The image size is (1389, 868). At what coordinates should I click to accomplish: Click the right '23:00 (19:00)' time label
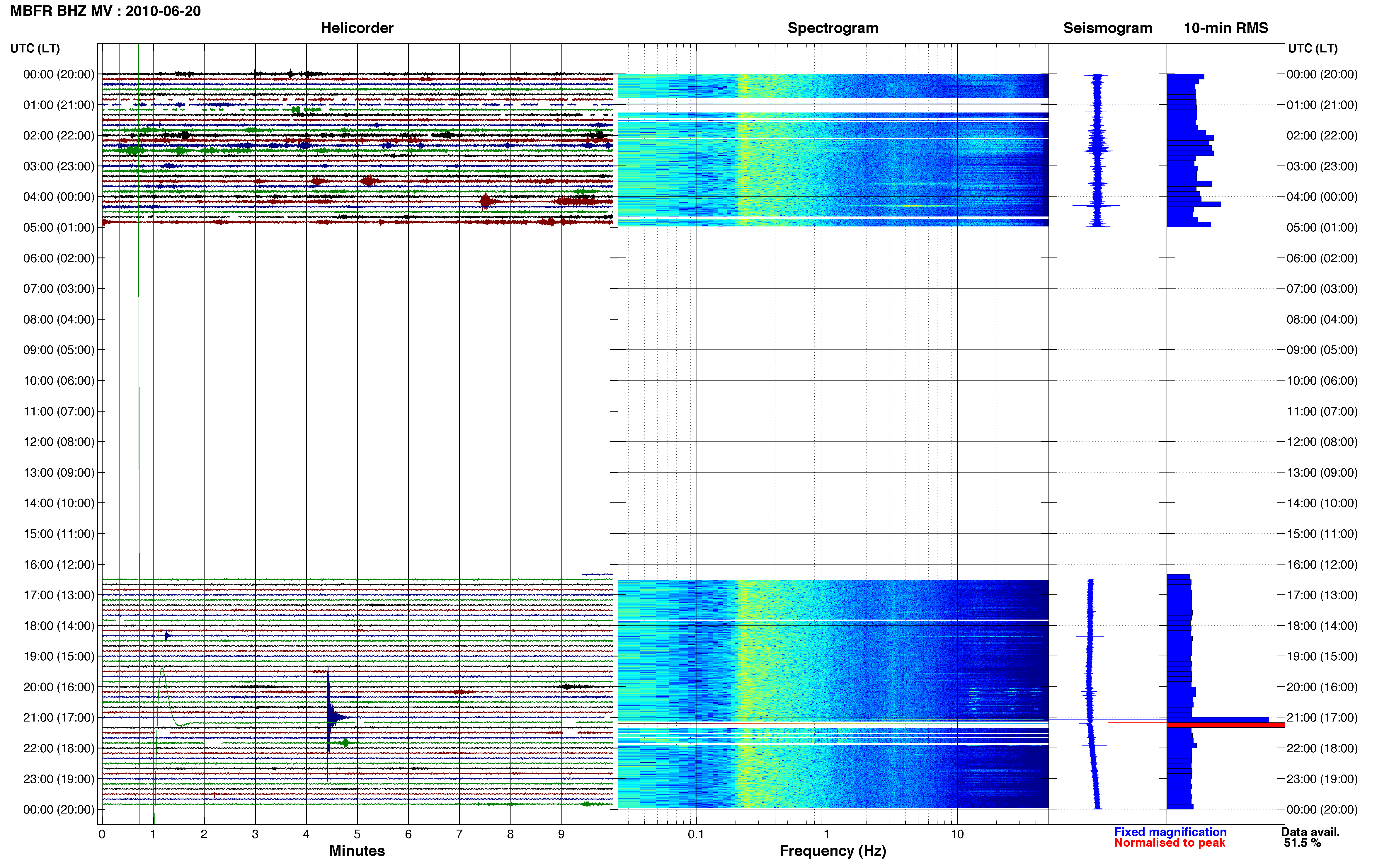click(x=1322, y=779)
